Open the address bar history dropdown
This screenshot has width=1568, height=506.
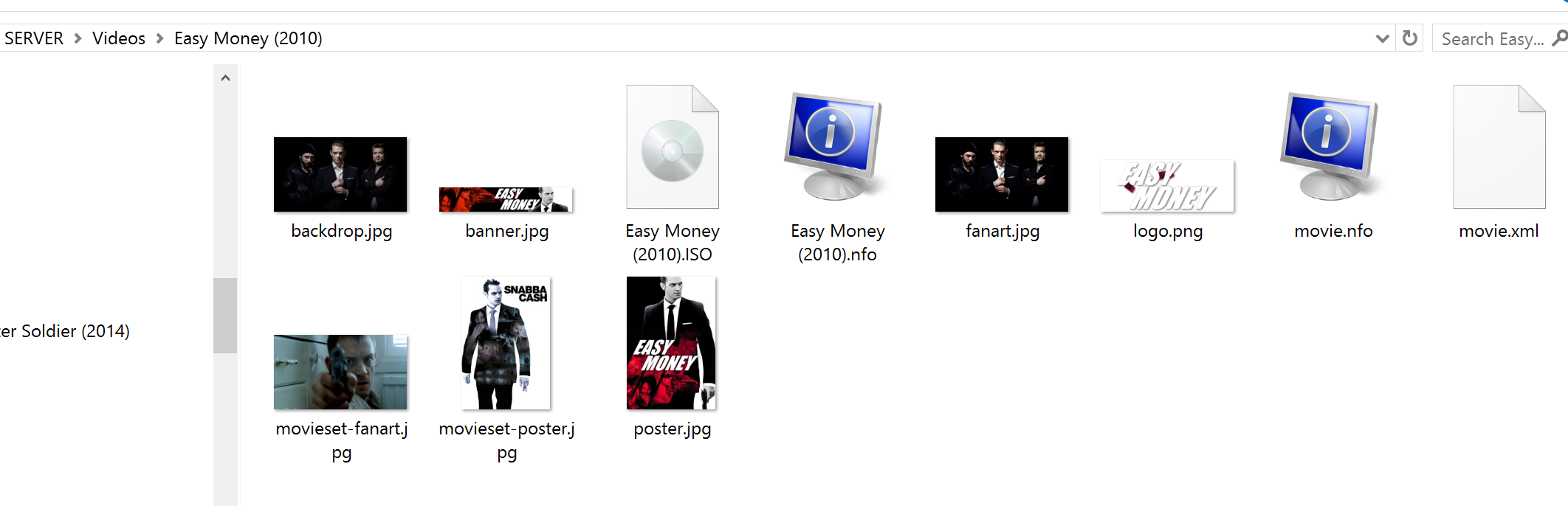[x=1382, y=38]
